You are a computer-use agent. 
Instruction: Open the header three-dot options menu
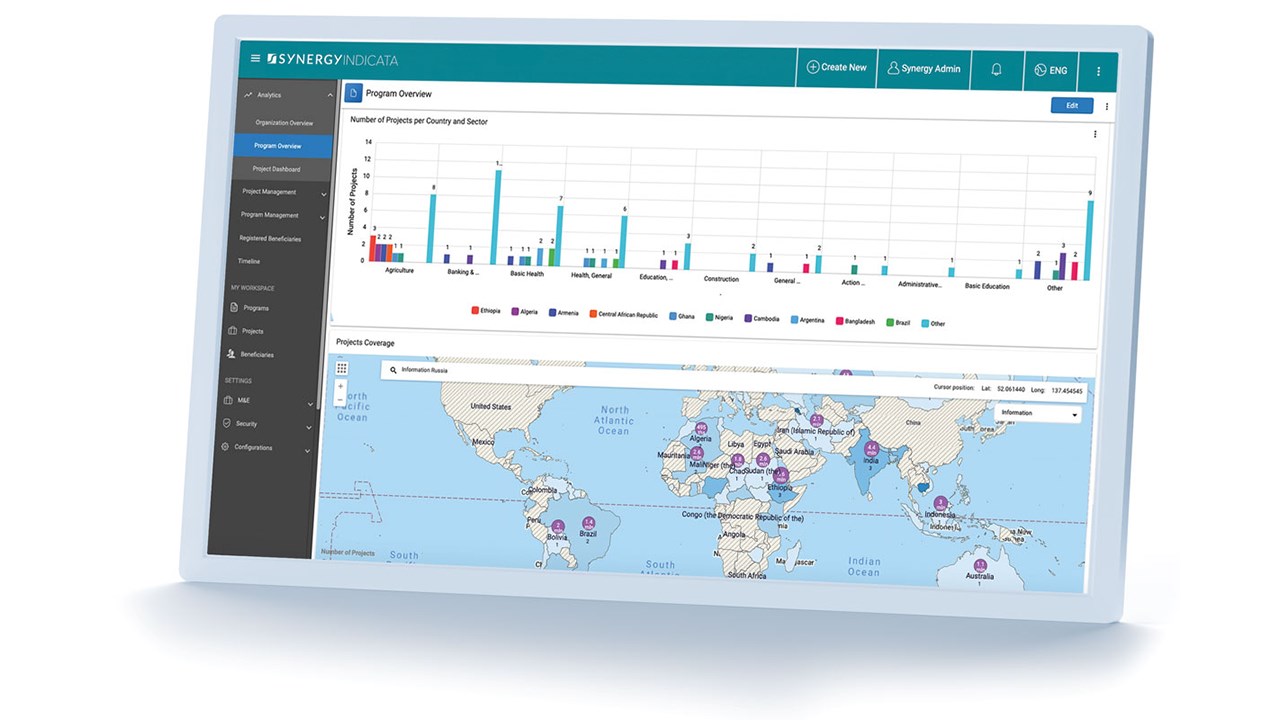click(x=1098, y=72)
